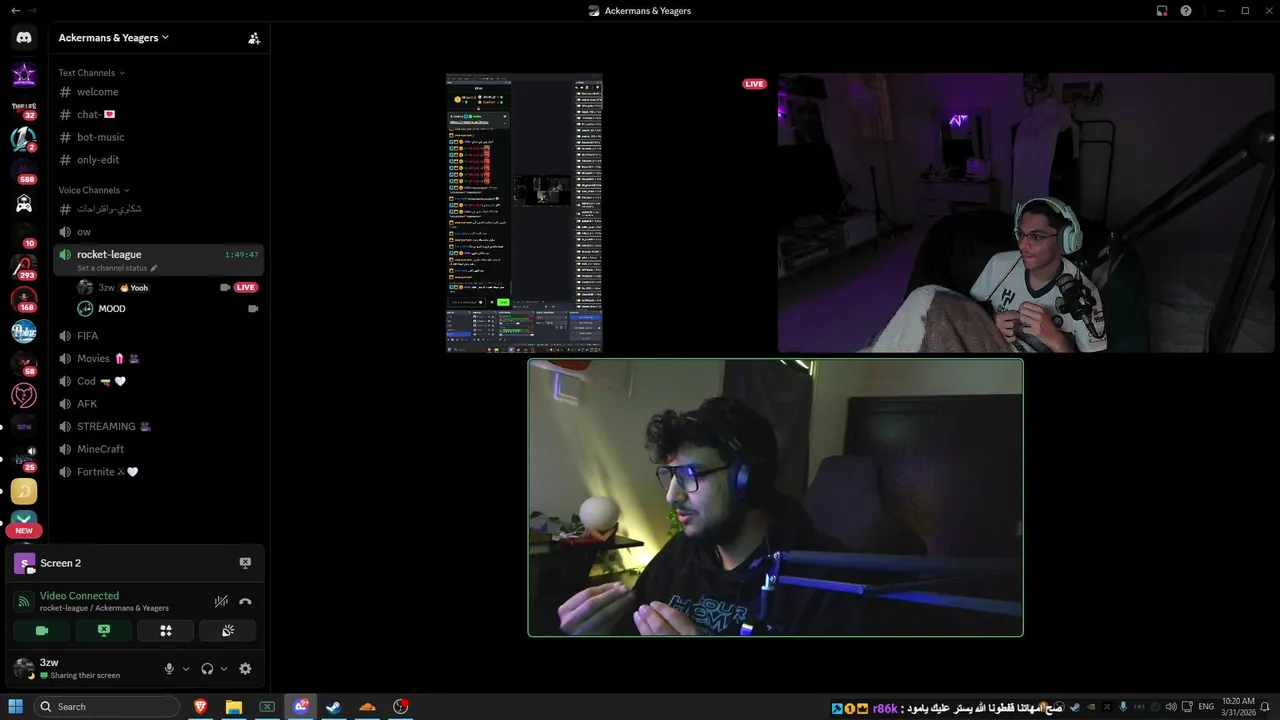Select the green-outlined speaking camera tile

[775, 498]
